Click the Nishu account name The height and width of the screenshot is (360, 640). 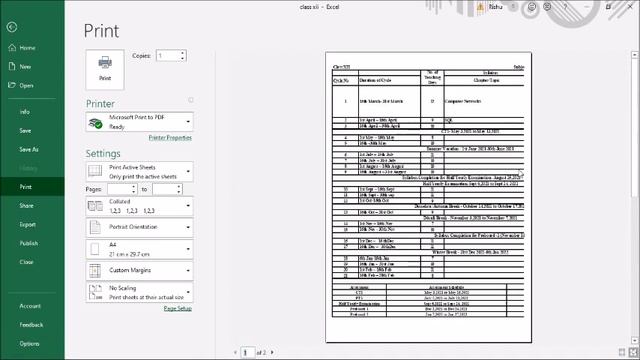coord(496,7)
